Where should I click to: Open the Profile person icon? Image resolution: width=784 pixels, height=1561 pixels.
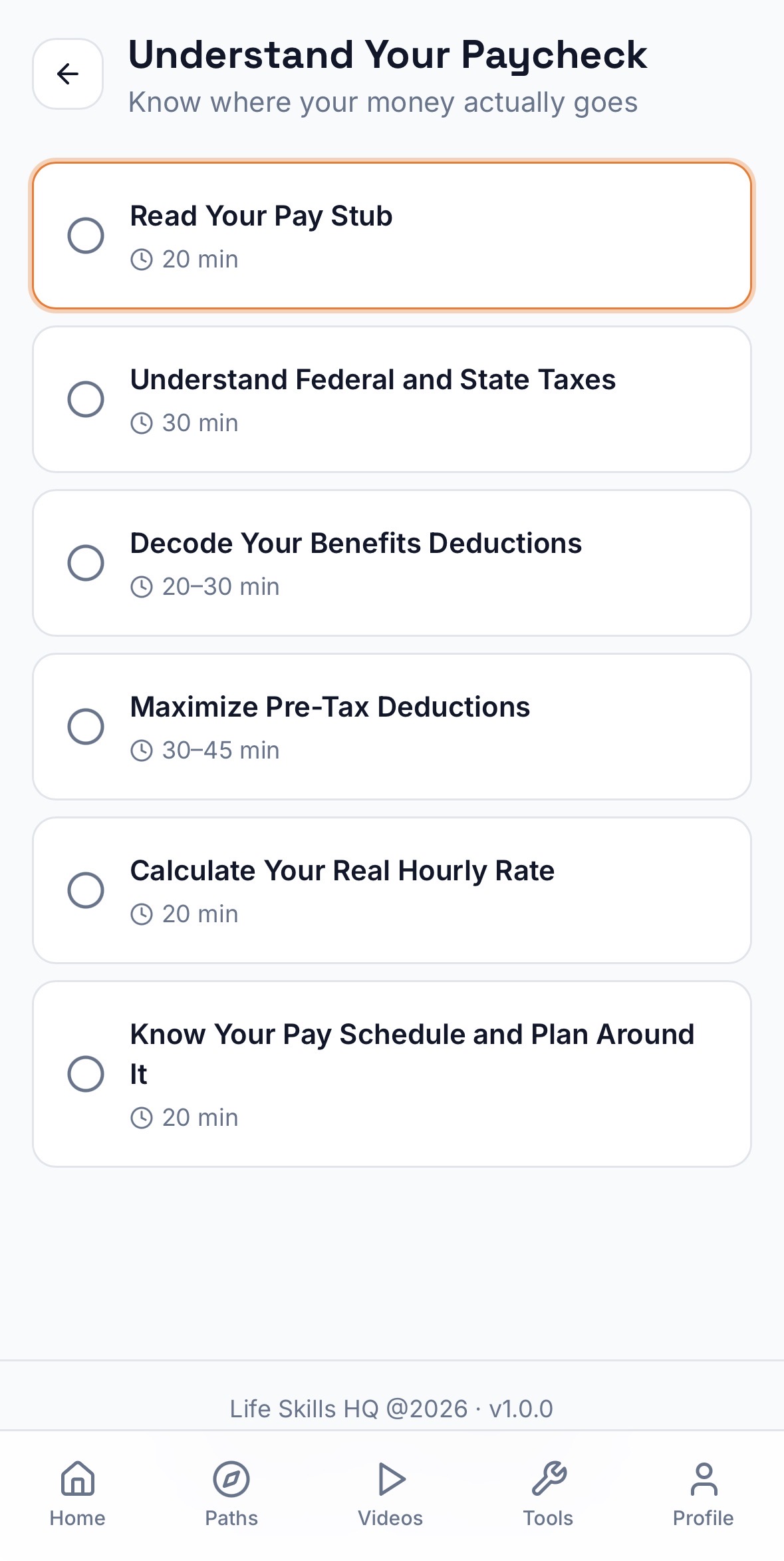tap(704, 1478)
